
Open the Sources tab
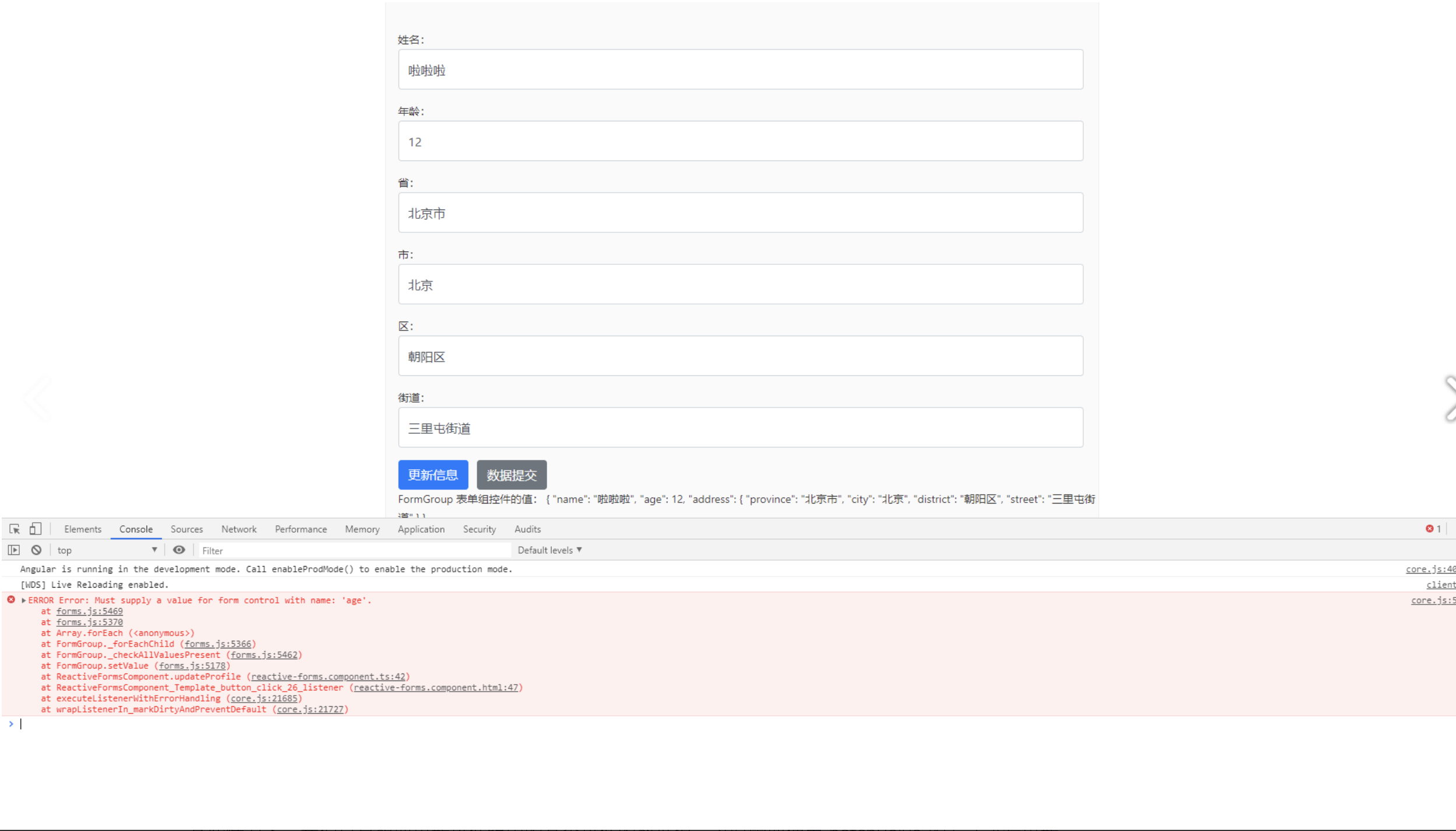(187, 529)
